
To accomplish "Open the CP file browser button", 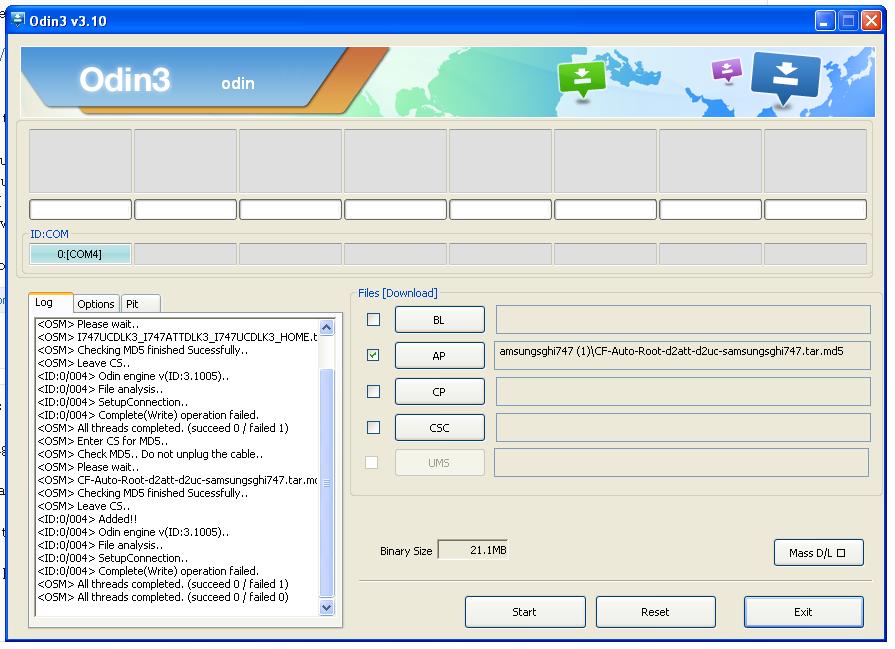I will pyautogui.click(x=440, y=392).
